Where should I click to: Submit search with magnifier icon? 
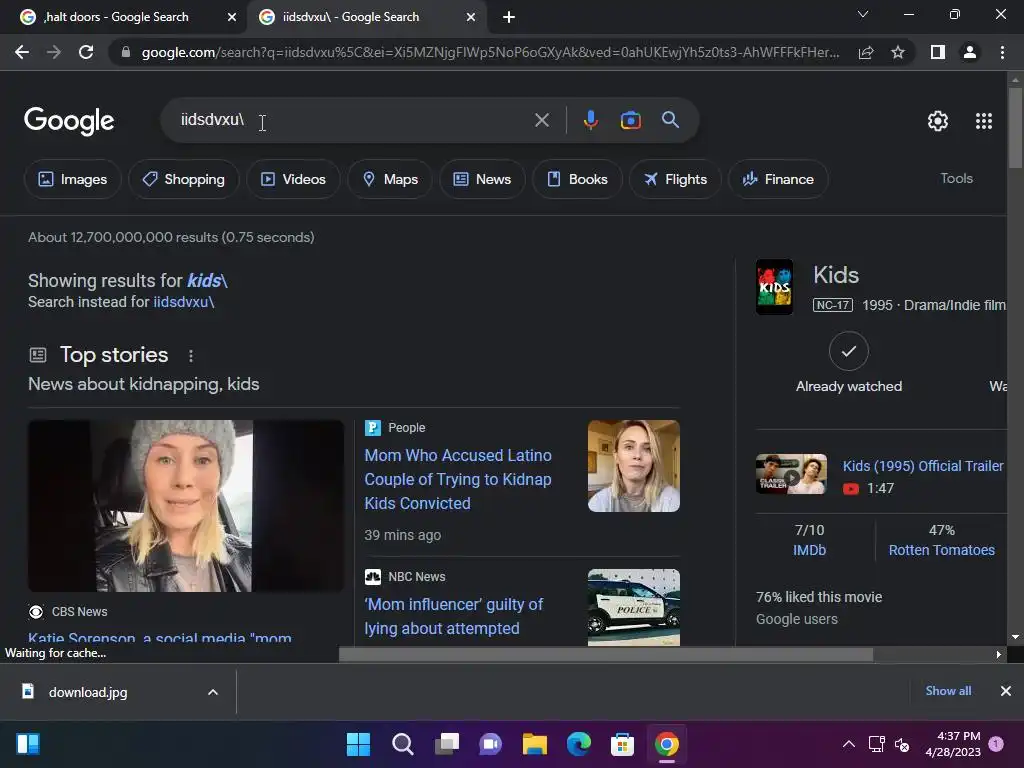(x=670, y=120)
